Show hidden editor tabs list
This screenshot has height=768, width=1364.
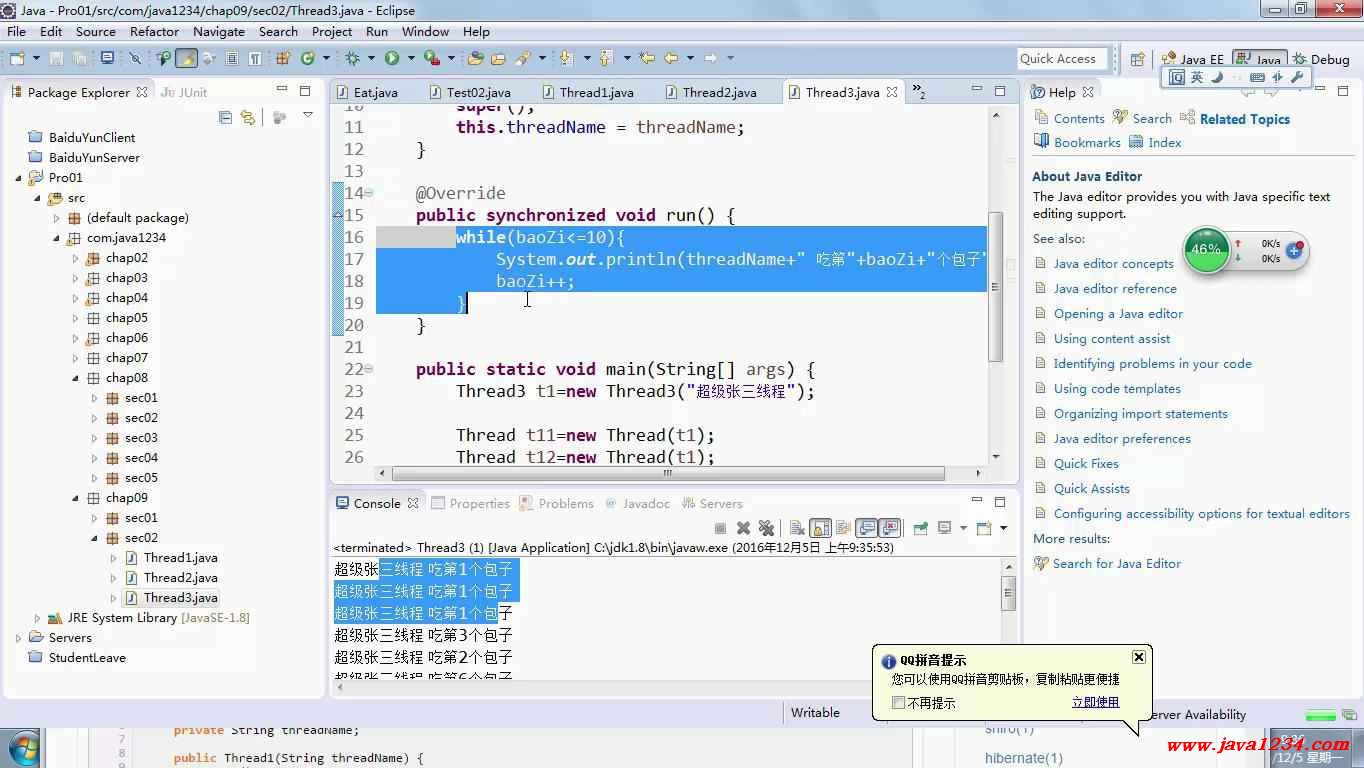click(919, 92)
